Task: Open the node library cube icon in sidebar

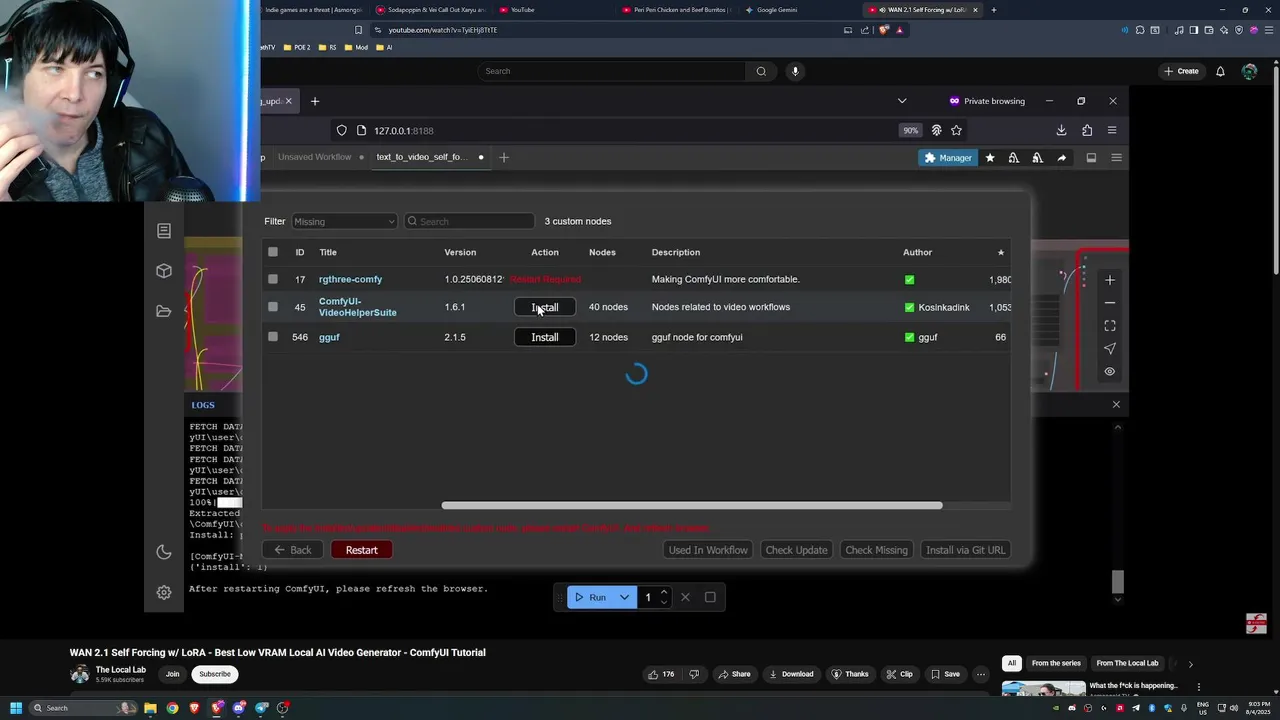Action: point(164,271)
